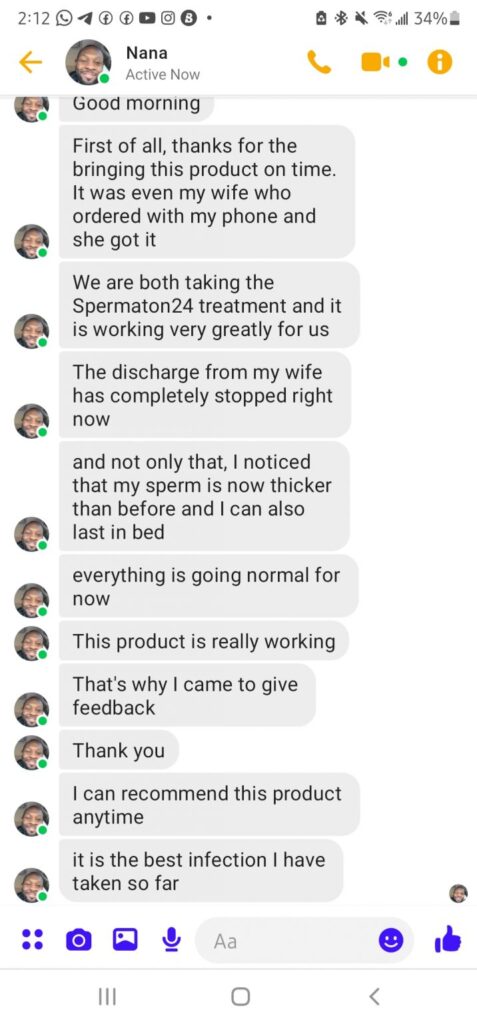Open Nana's profile picture in header
The width and height of the screenshot is (477, 1024).
click(x=88, y=63)
